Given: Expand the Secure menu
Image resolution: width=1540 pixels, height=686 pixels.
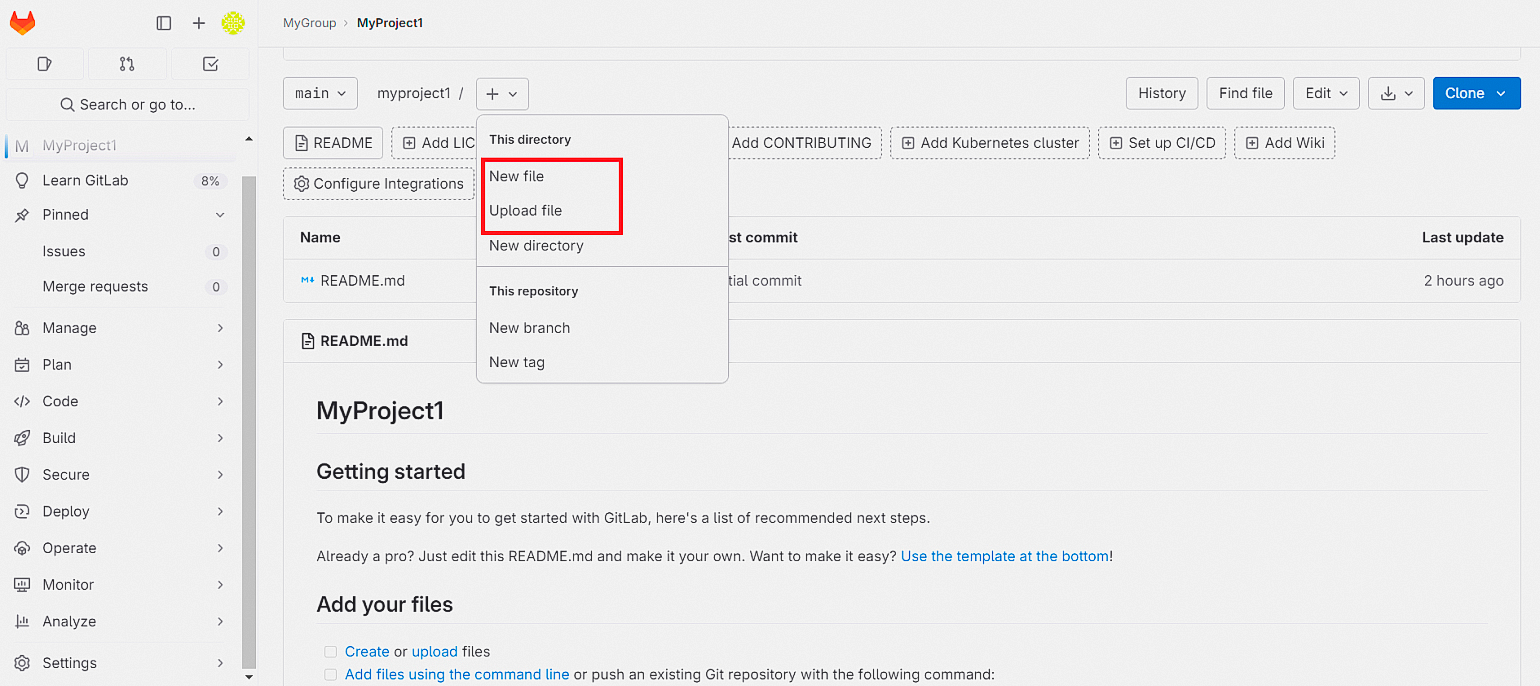Looking at the screenshot, I should click(x=120, y=475).
